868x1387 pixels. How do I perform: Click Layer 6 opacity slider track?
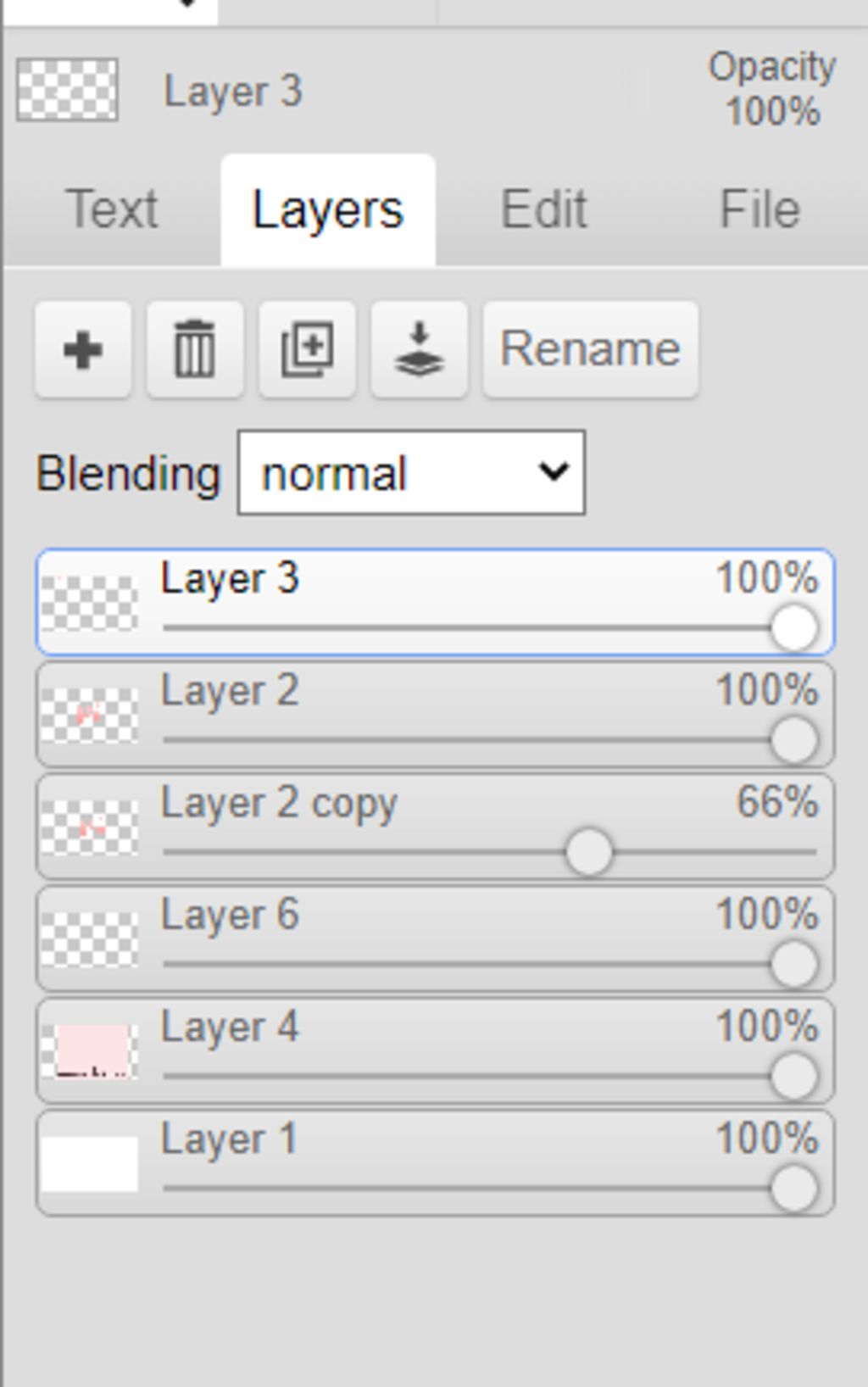pyautogui.click(x=466, y=964)
